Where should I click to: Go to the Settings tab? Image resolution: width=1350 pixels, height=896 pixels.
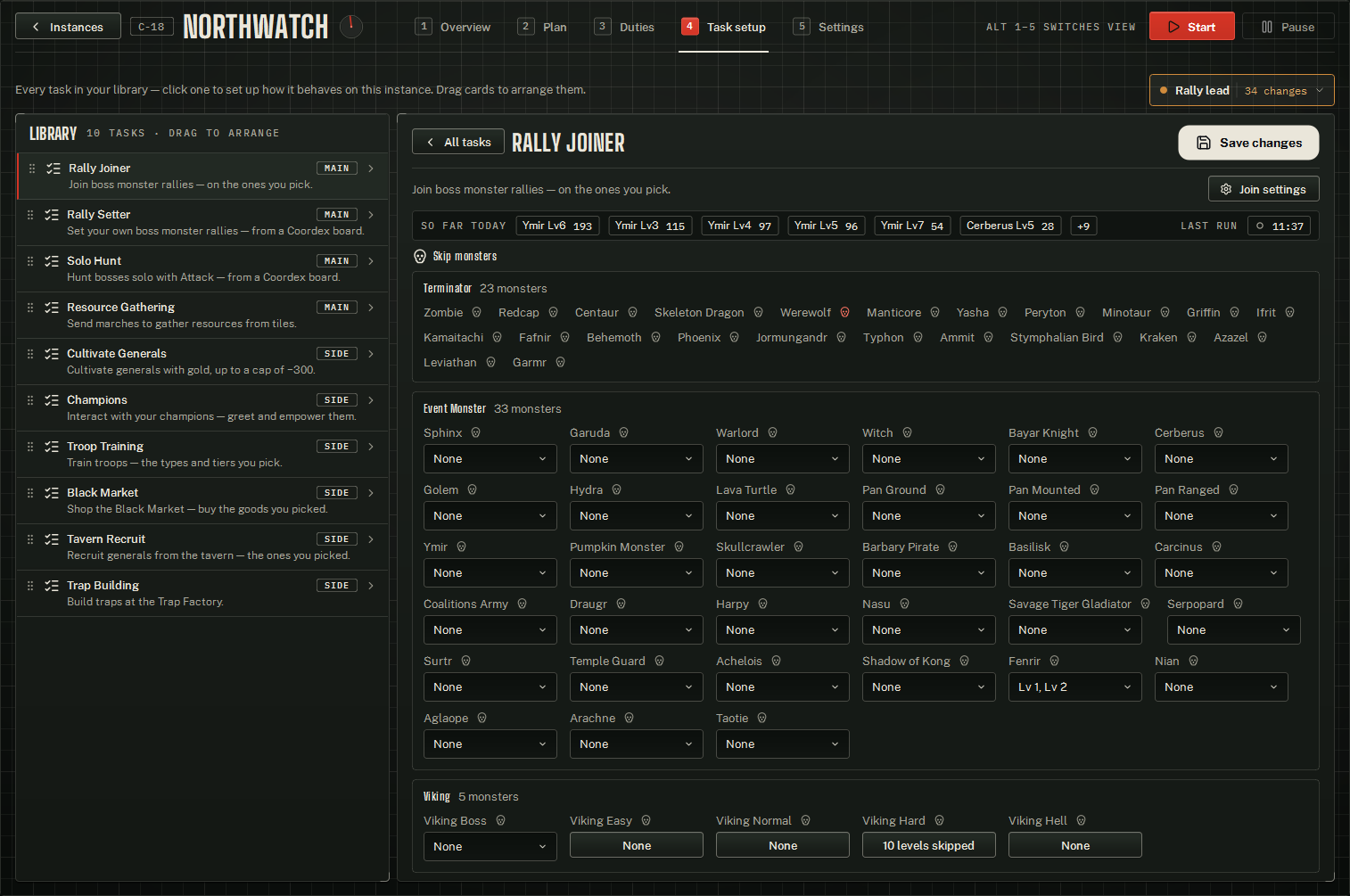point(828,27)
